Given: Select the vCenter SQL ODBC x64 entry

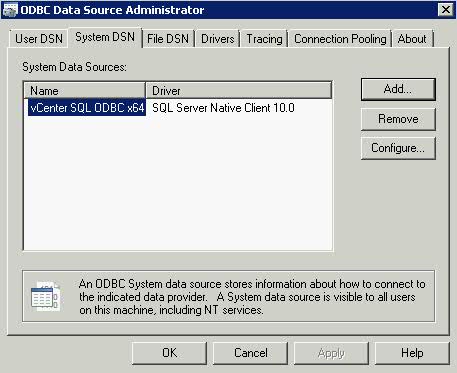Looking at the screenshot, I should 87,108.
